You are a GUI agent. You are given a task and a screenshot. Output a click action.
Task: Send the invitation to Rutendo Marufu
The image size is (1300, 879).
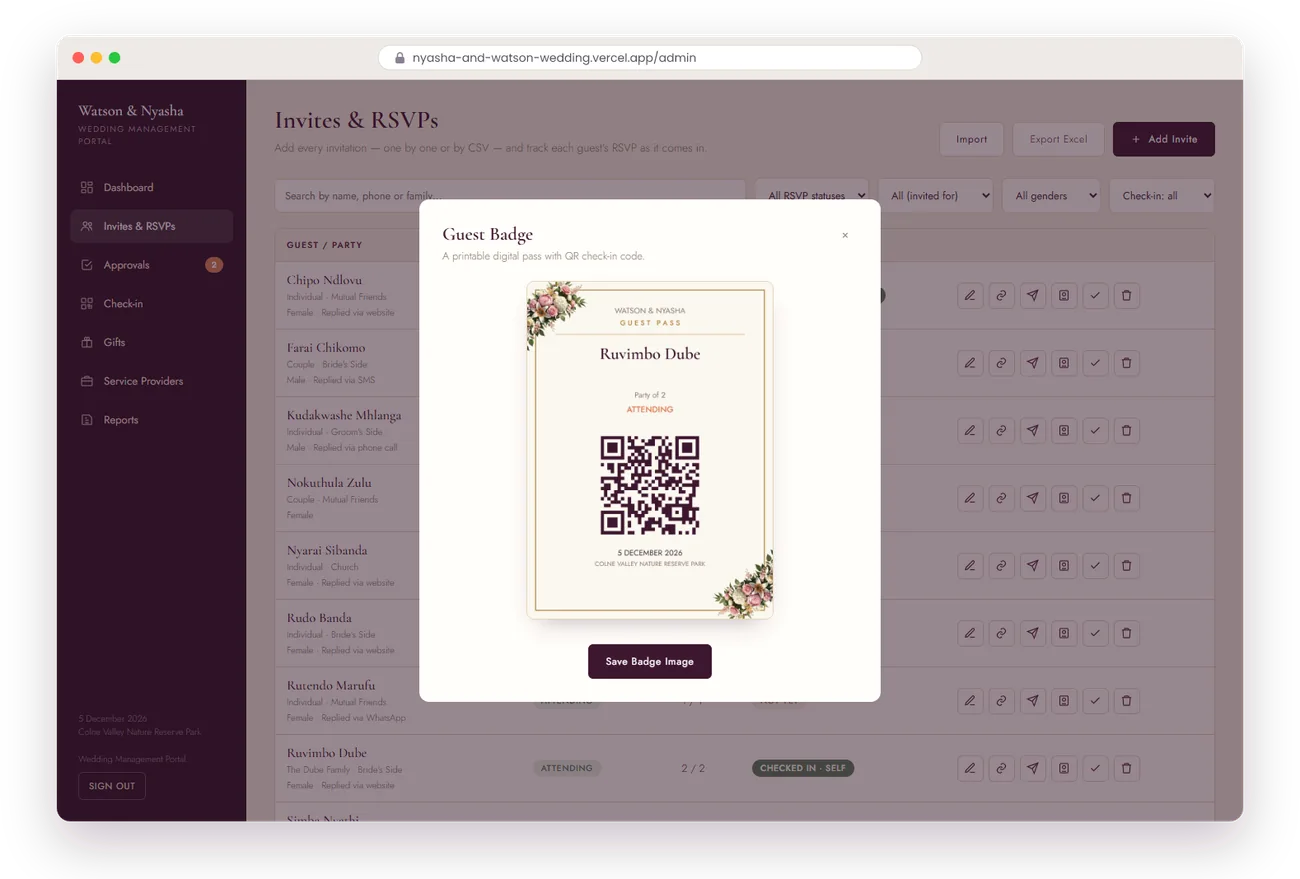coord(1033,701)
